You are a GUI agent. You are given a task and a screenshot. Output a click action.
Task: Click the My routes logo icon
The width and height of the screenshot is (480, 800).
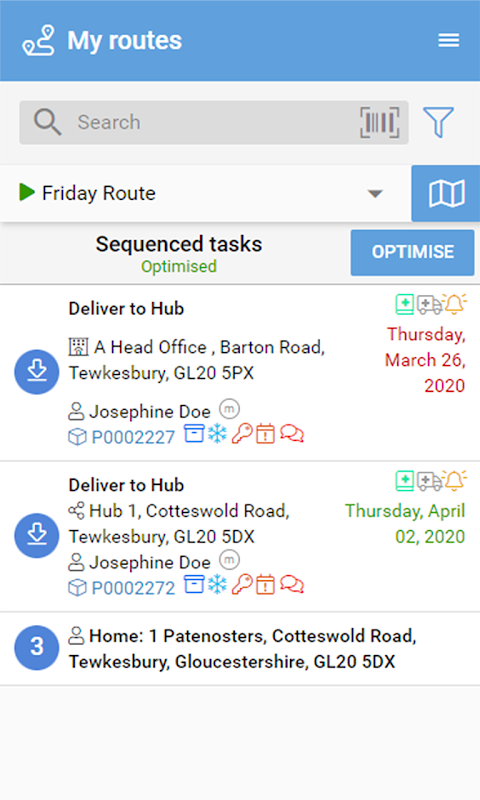click(39, 40)
